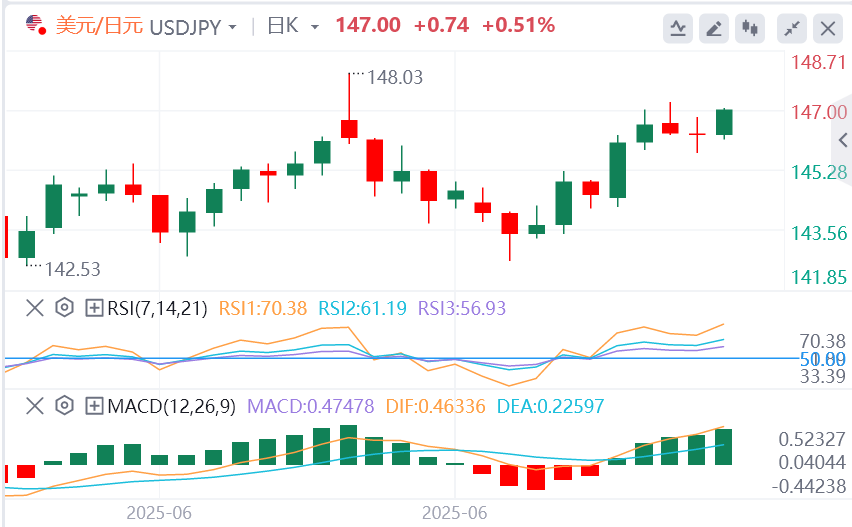Open MACD indicator settings gear
Viewport: 852px width, 527px height.
pos(65,406)
